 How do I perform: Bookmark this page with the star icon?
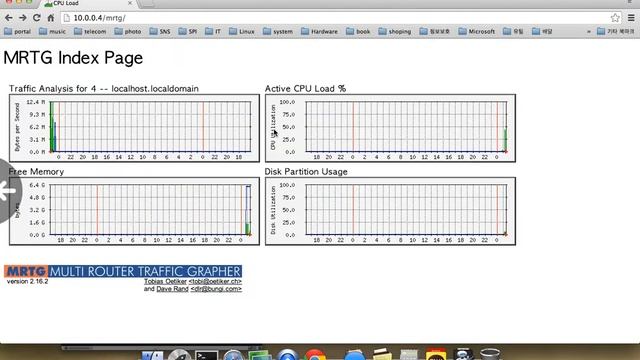[615, 18]
